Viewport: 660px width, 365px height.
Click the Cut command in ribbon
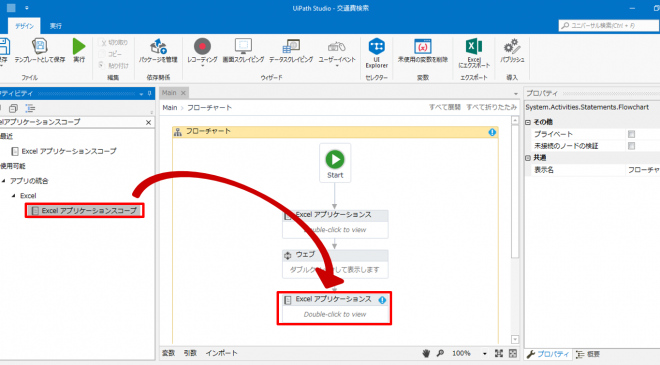[x=114, y=43]
